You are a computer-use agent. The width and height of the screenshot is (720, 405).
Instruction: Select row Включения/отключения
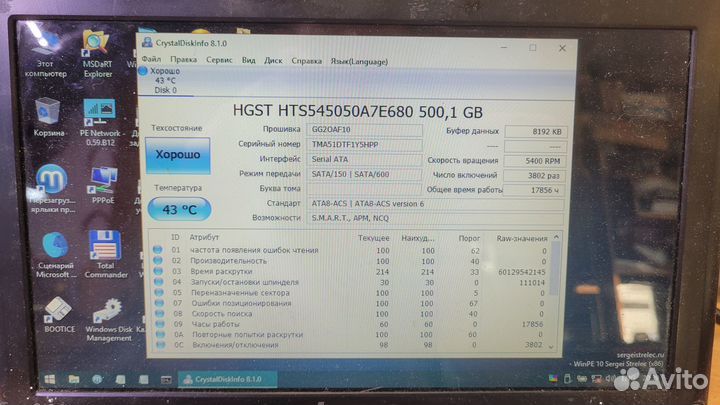pos(351,345)
